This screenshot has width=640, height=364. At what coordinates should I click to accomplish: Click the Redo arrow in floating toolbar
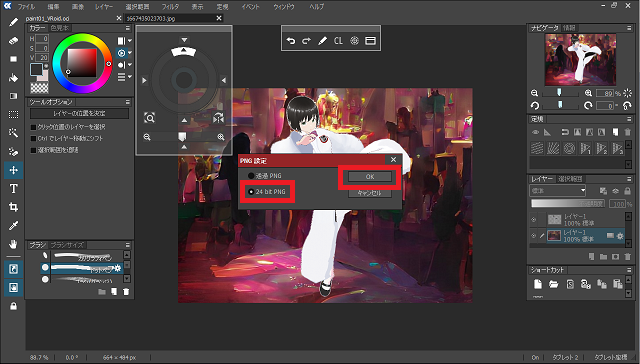306,41
